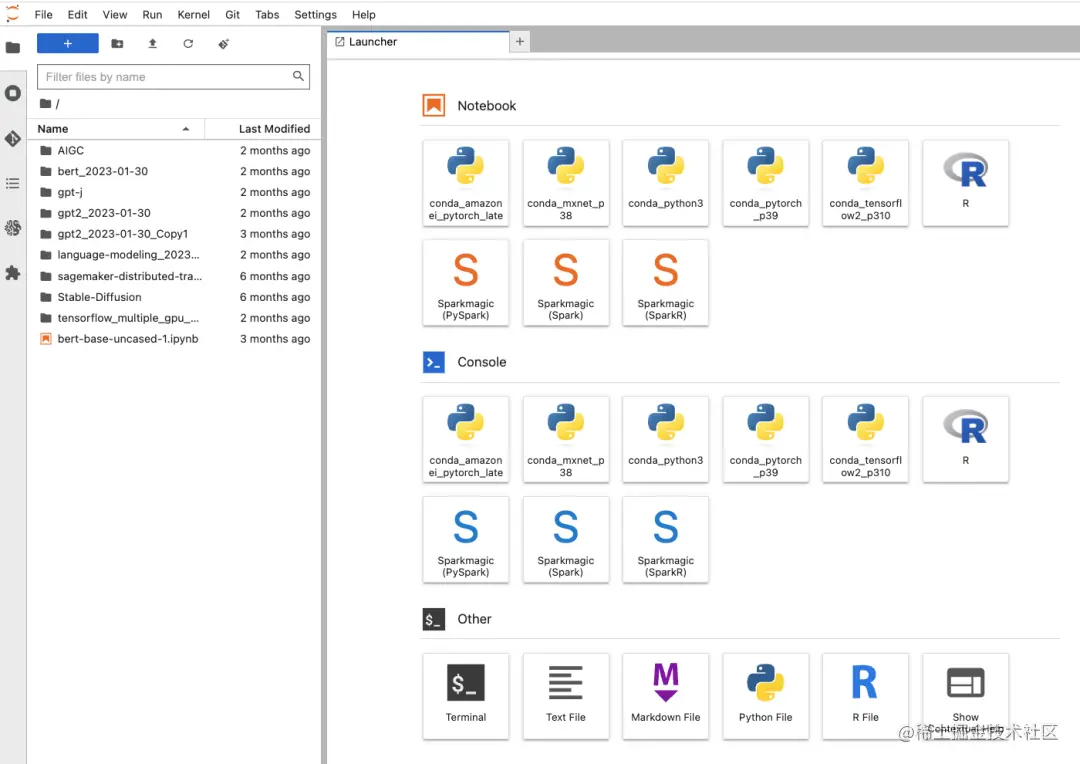Launch R console
The image size is (1080, 764).
(965, 440)
